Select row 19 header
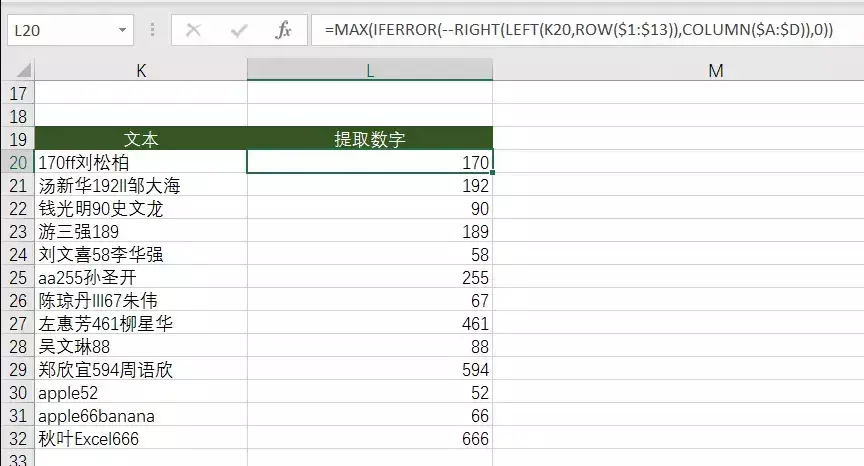 point(17,139)
